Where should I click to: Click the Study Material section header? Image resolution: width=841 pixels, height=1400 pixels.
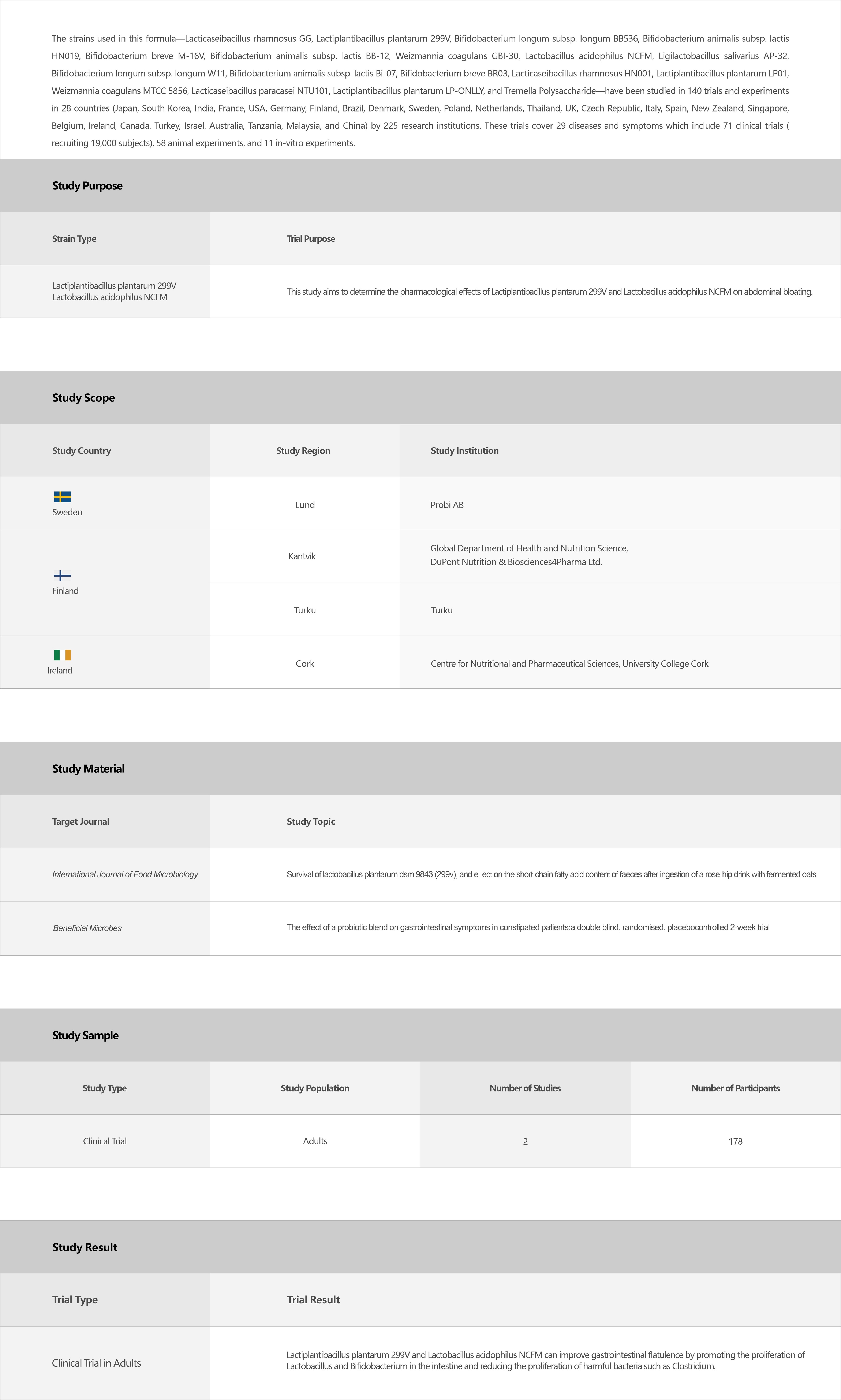pos(88,768)
